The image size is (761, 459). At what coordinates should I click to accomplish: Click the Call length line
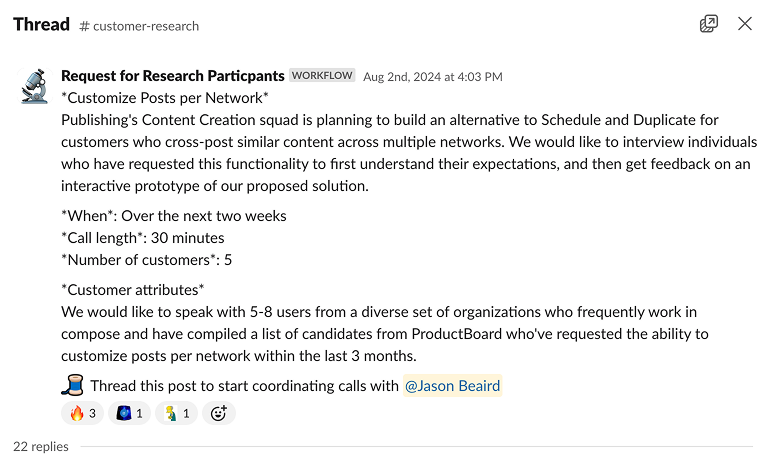(x=143, y=238)
